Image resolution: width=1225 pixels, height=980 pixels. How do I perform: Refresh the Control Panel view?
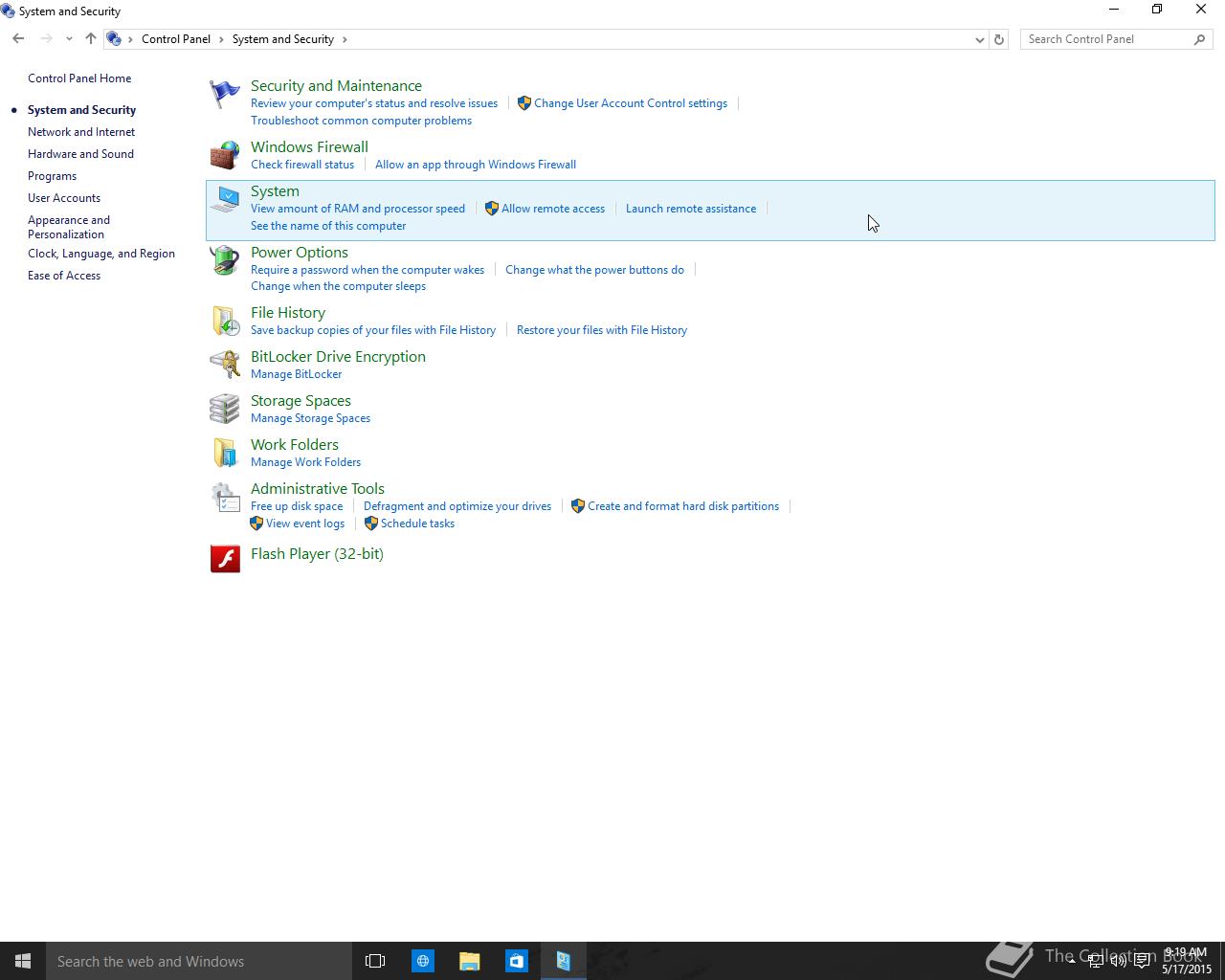click(999, 39)
